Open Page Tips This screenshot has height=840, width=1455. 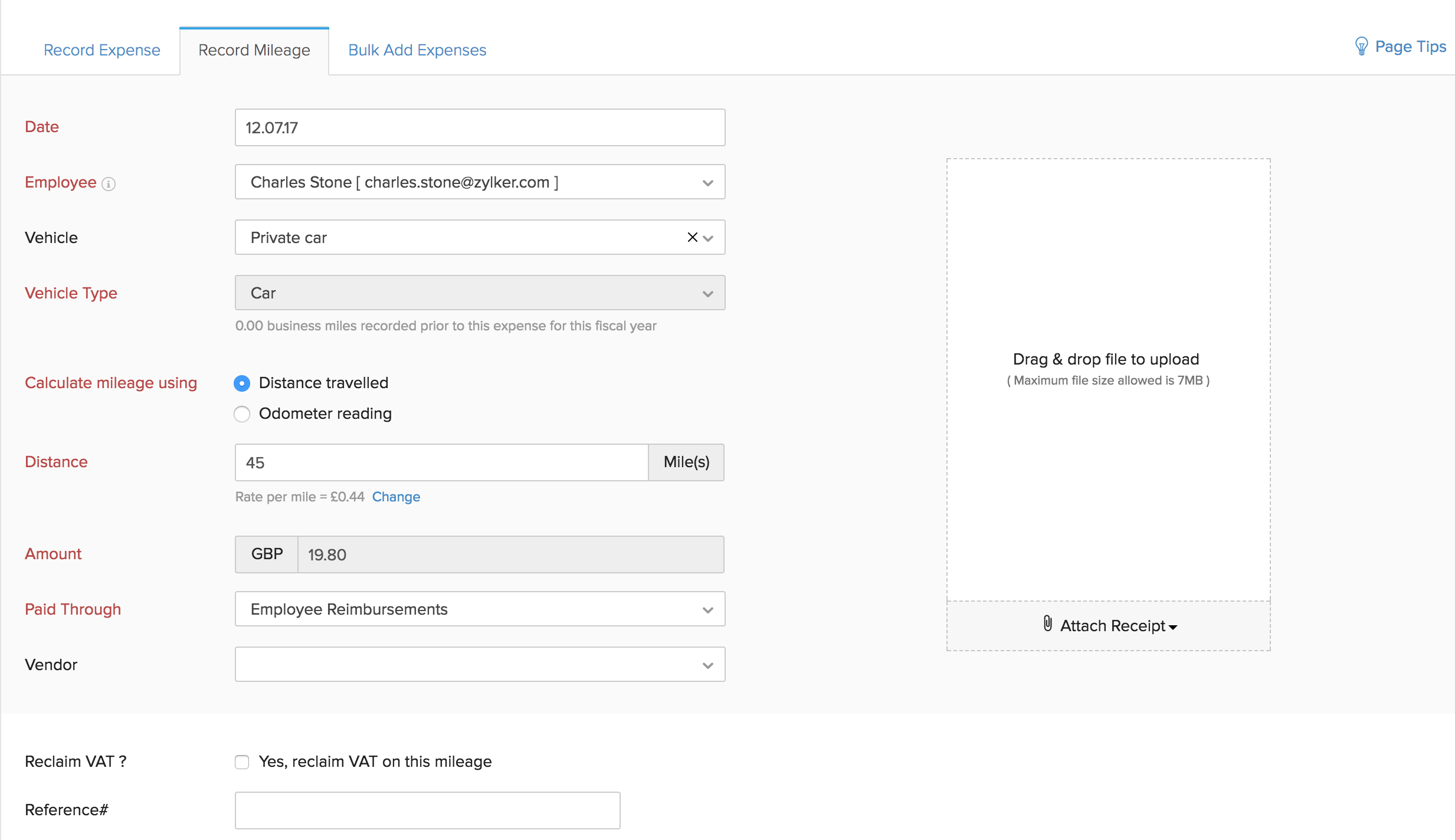click(1410, 47)
